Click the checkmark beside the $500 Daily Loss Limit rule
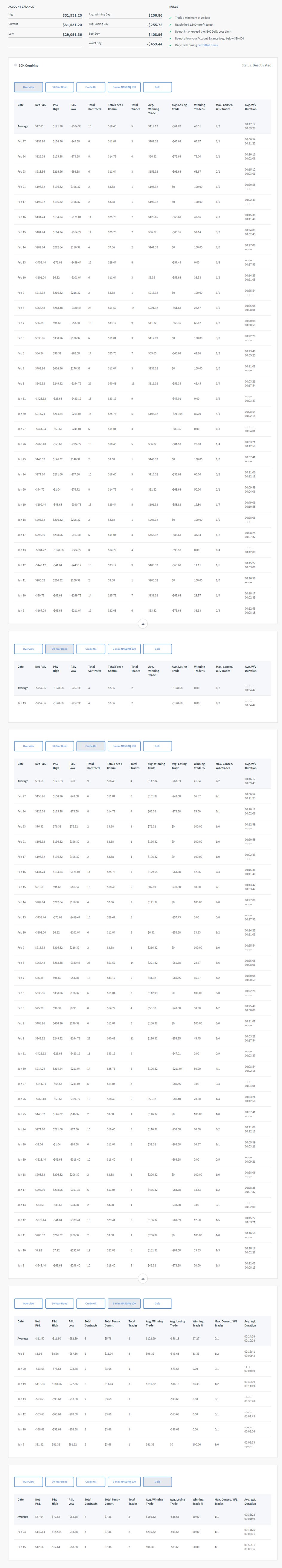This screenshot has height=1568, width=282. (x=170, y=32)
